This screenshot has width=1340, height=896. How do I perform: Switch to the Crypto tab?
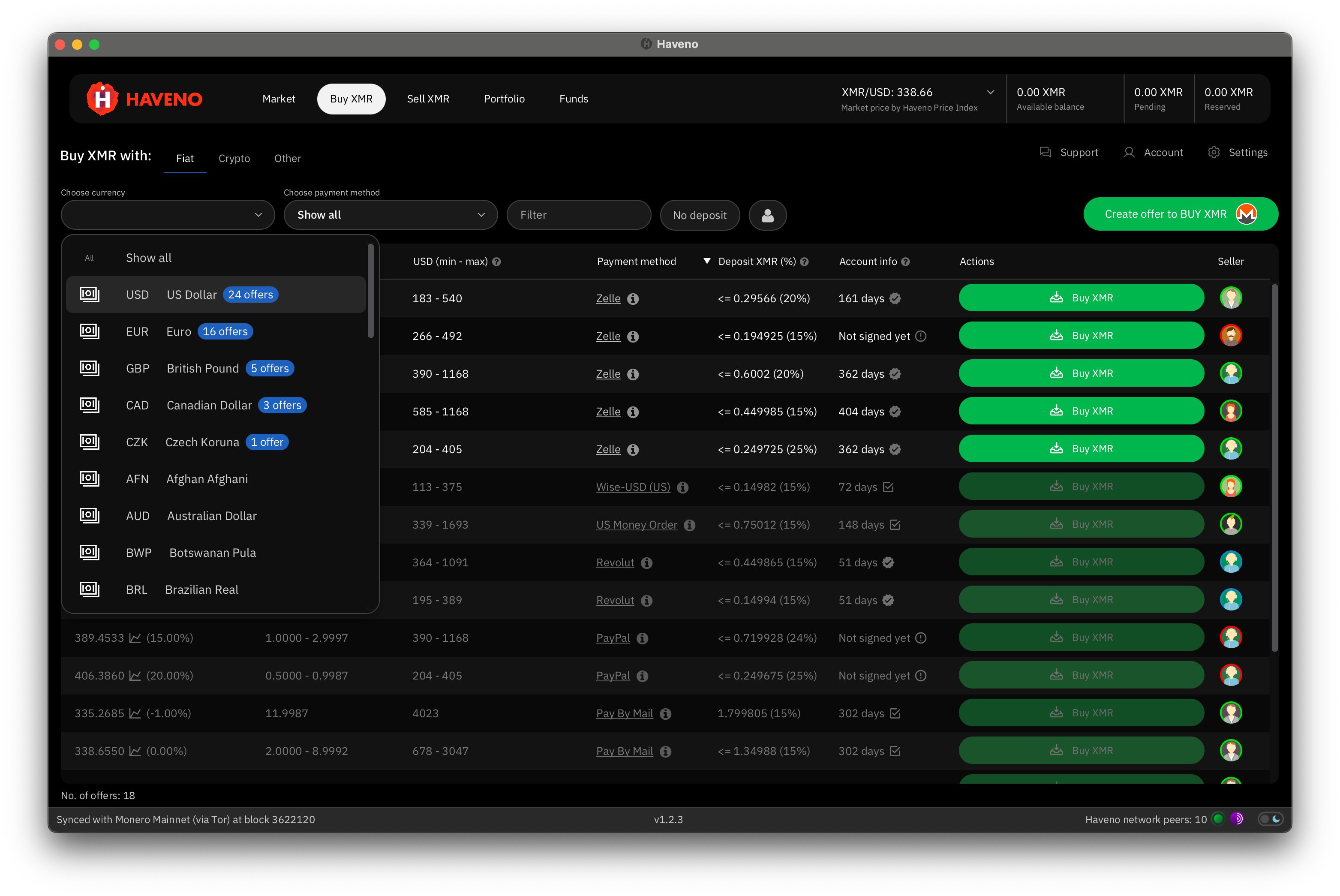[234, 158]
